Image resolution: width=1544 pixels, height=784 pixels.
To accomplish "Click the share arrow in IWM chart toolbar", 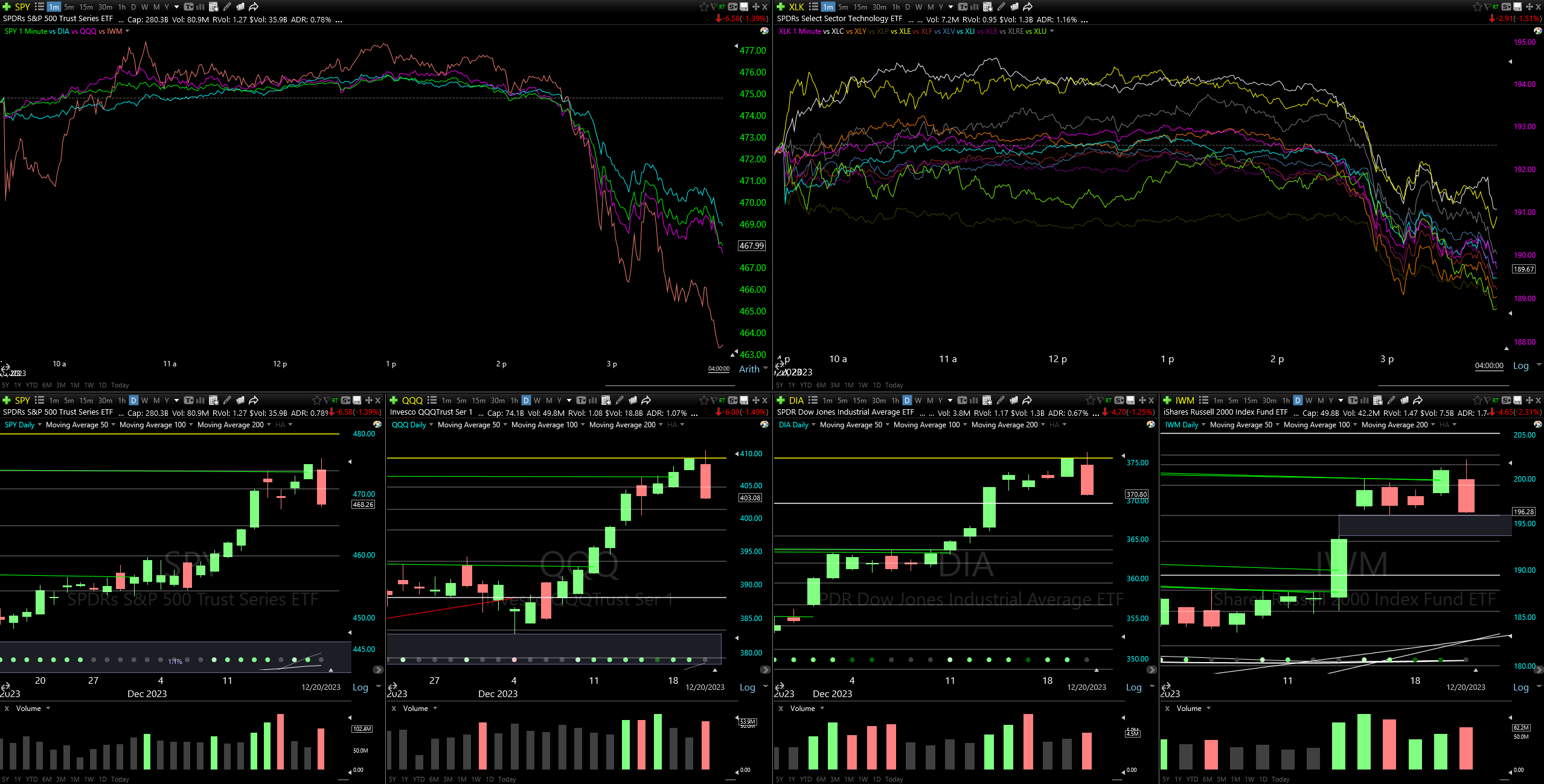I will [1418, 400].
